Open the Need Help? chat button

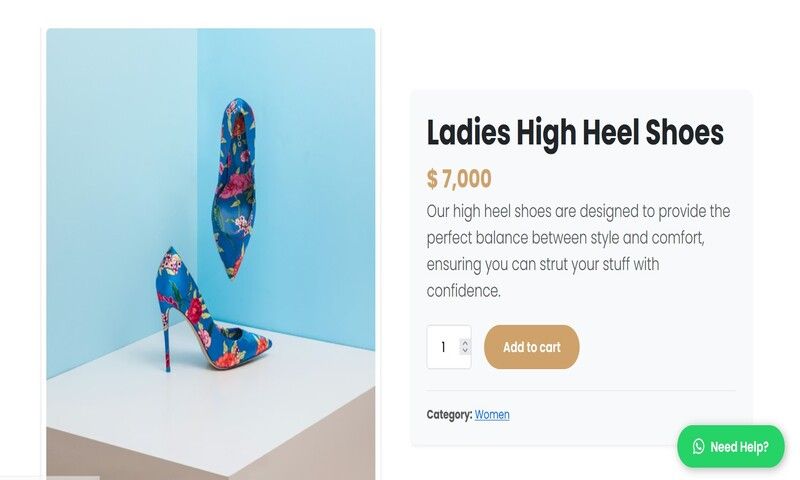(731, 447)
